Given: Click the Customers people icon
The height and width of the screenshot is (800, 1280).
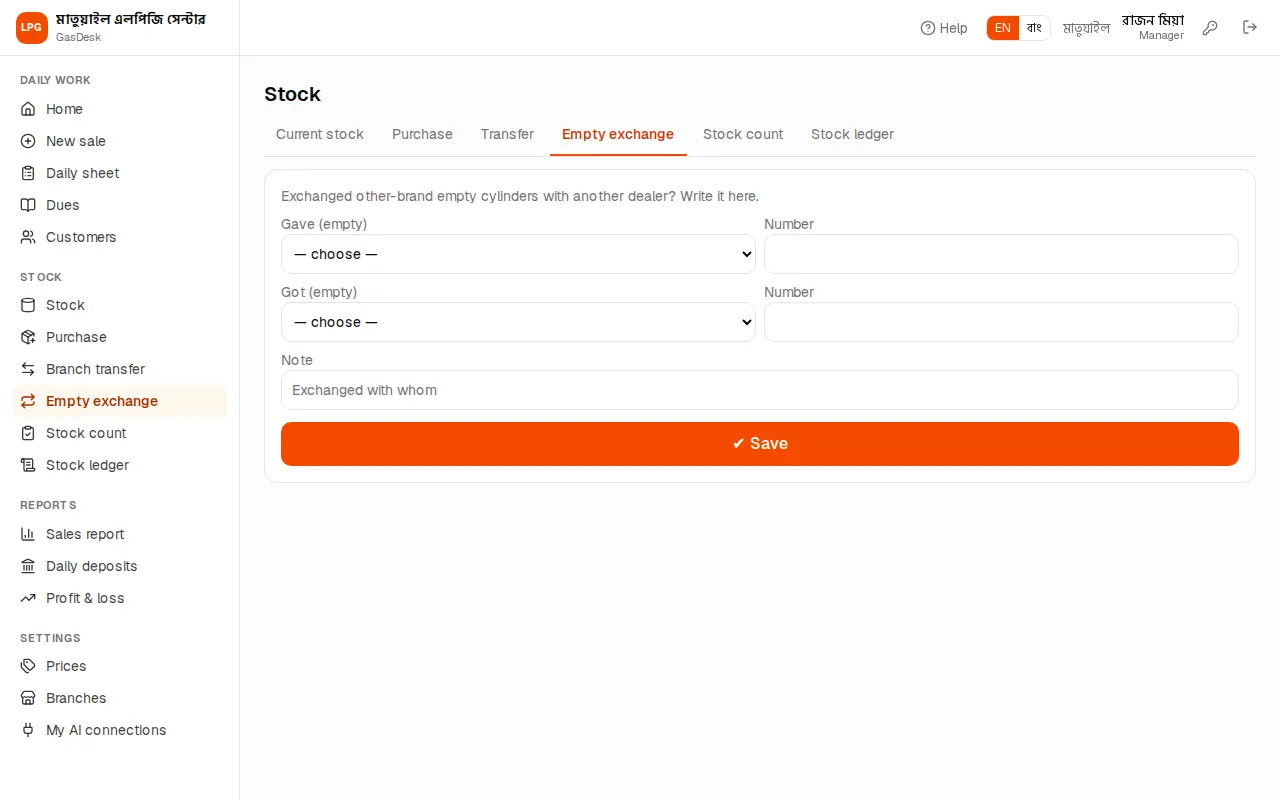Looking at the screenshot, I should click(x=28, y=237).
